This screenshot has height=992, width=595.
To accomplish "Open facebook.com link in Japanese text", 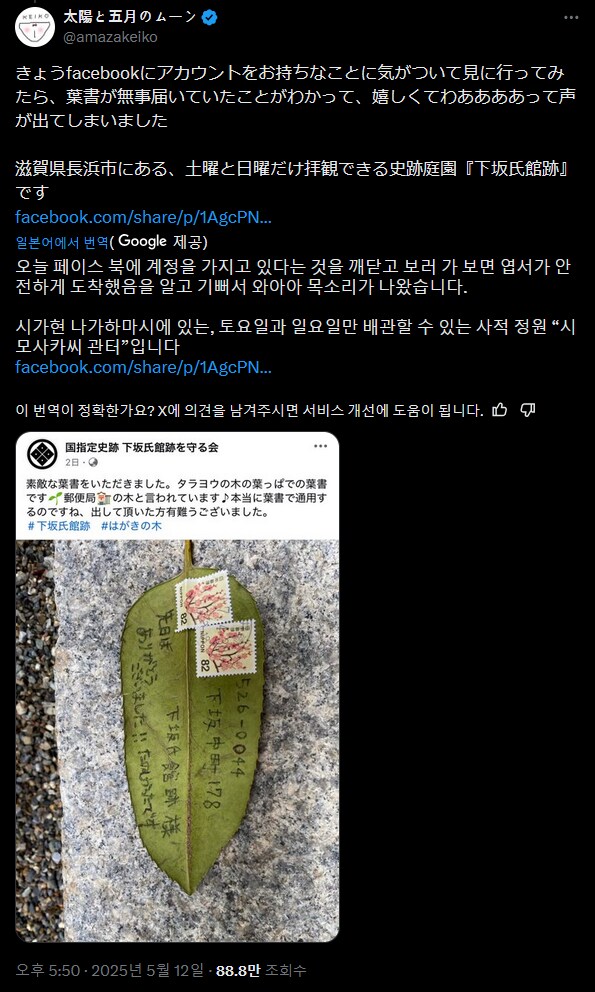I will [144, 217].
